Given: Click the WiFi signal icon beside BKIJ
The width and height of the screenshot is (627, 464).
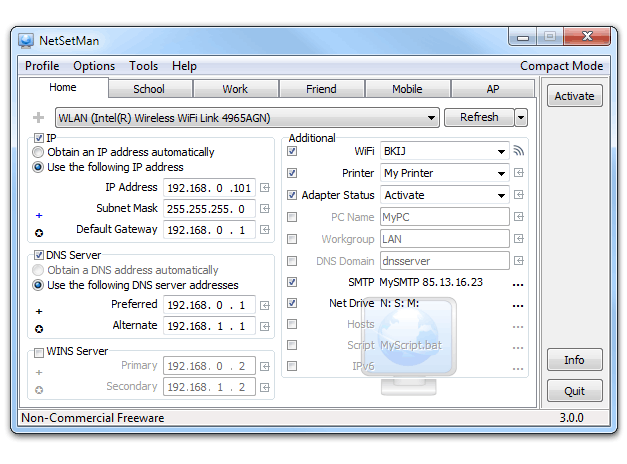Looking at the screenshot, I should click(x=519, y=151).
